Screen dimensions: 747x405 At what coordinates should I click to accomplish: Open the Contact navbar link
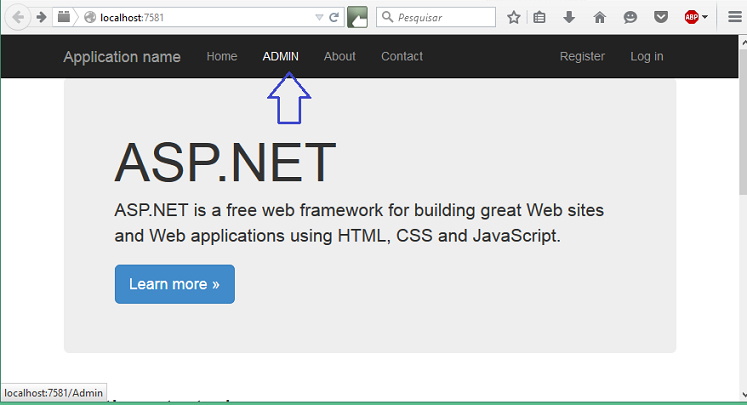click(402, 56)
